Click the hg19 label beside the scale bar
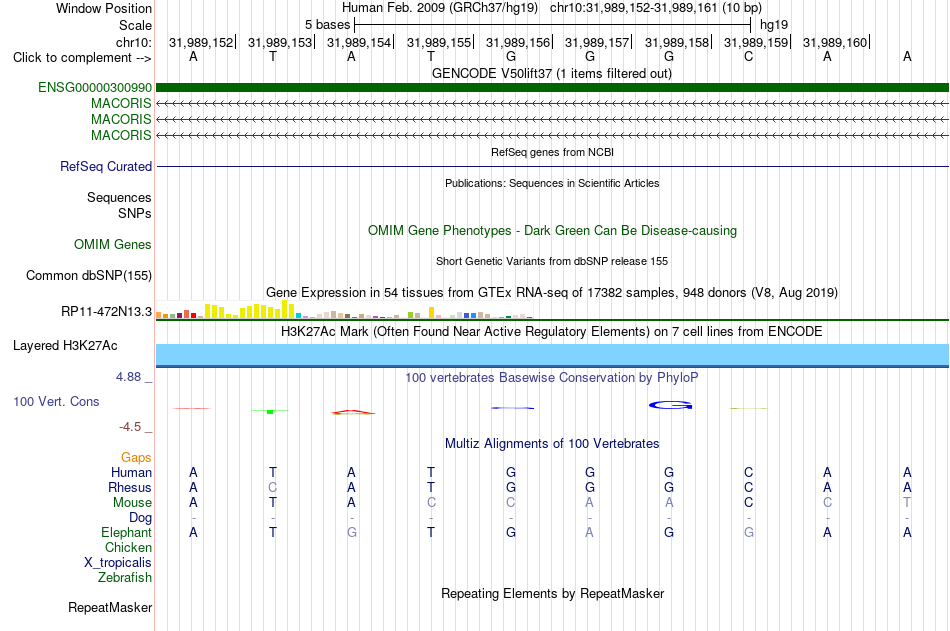This screenshot has height=631, width=950. click(x=774, y=25)
